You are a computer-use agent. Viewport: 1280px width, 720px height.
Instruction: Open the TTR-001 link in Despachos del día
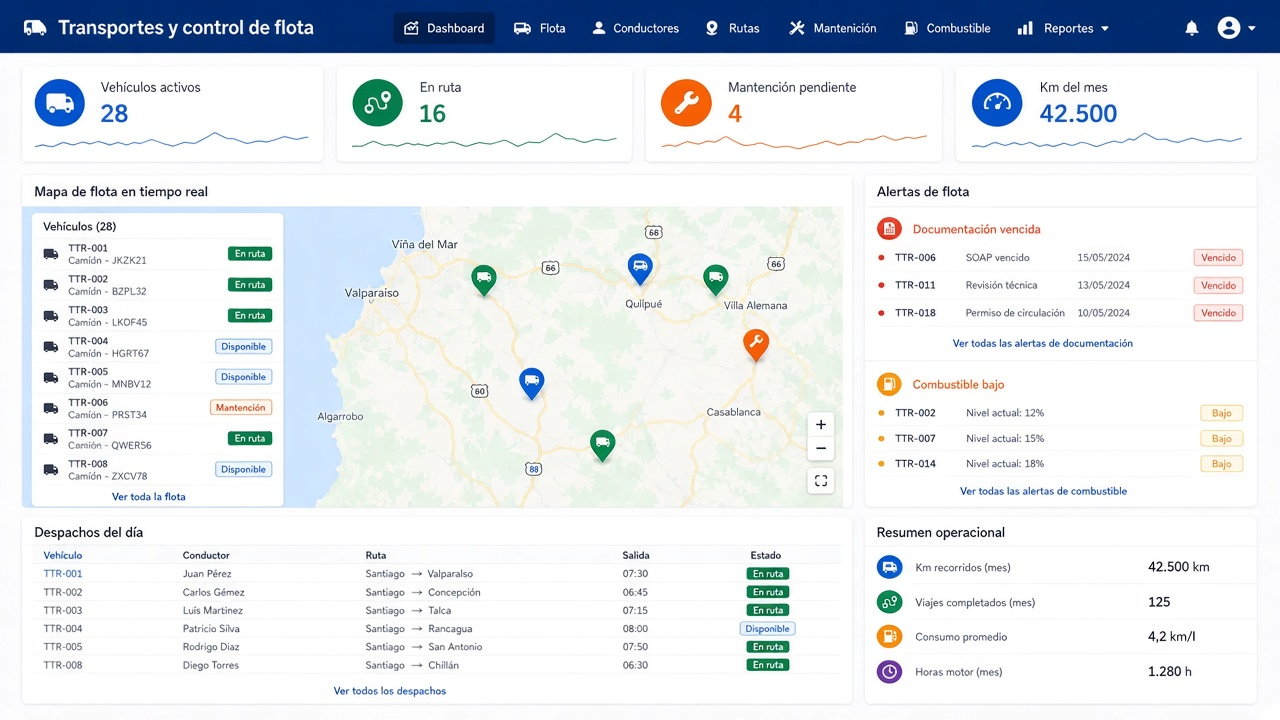click(63, 574)
